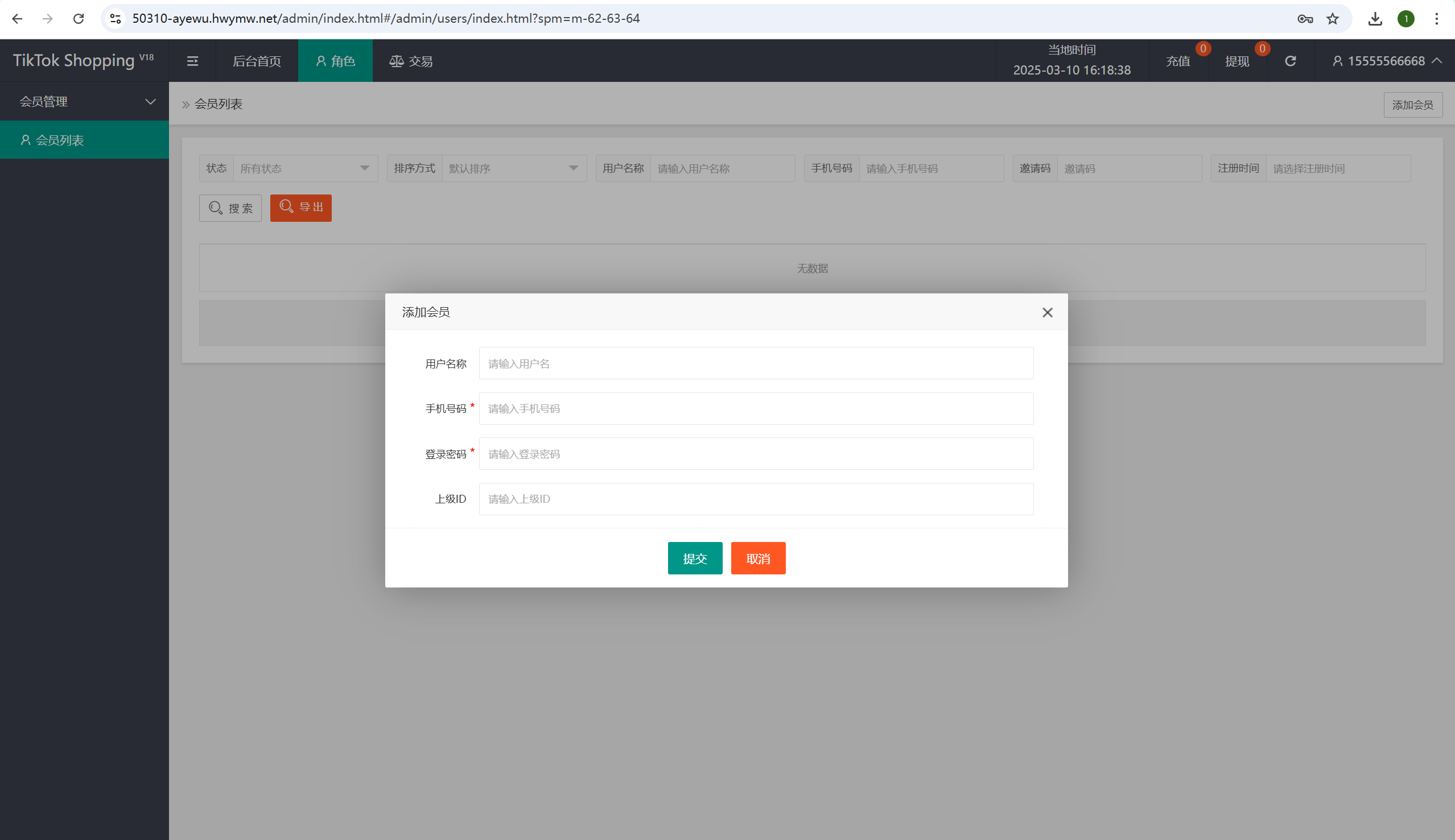1455x840 pixels.
Task: Click the refresh icon in top header
Action: click(x=1291, y=61)
